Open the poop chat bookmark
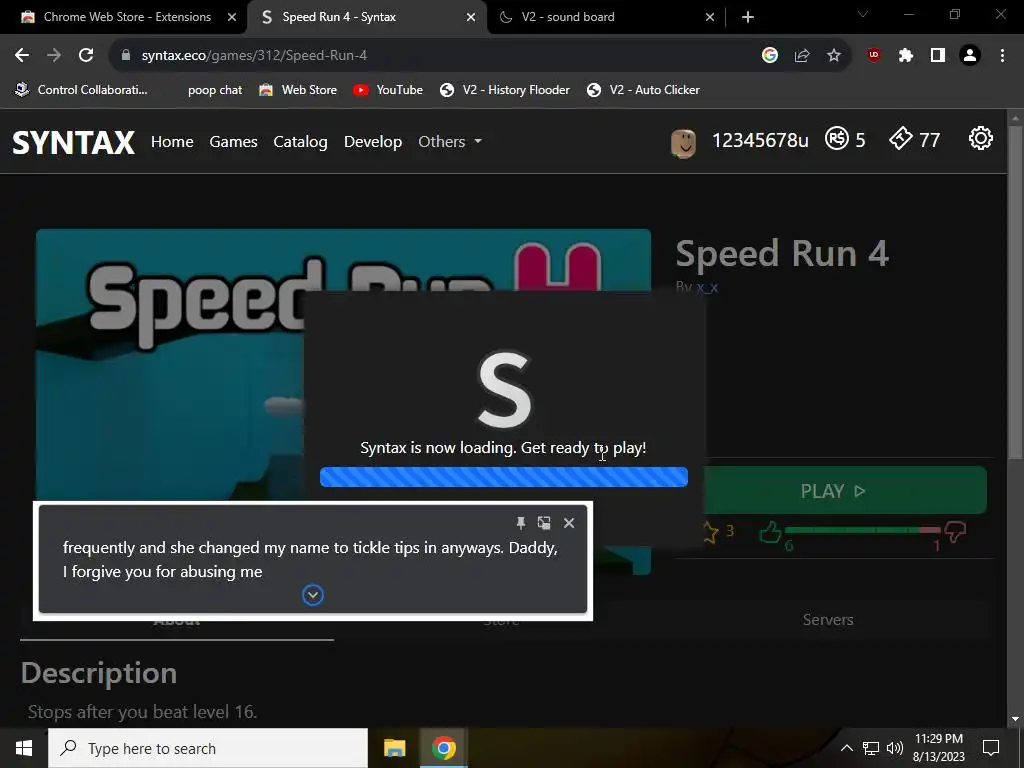1024x768 pixels. [x=215, y=90]
